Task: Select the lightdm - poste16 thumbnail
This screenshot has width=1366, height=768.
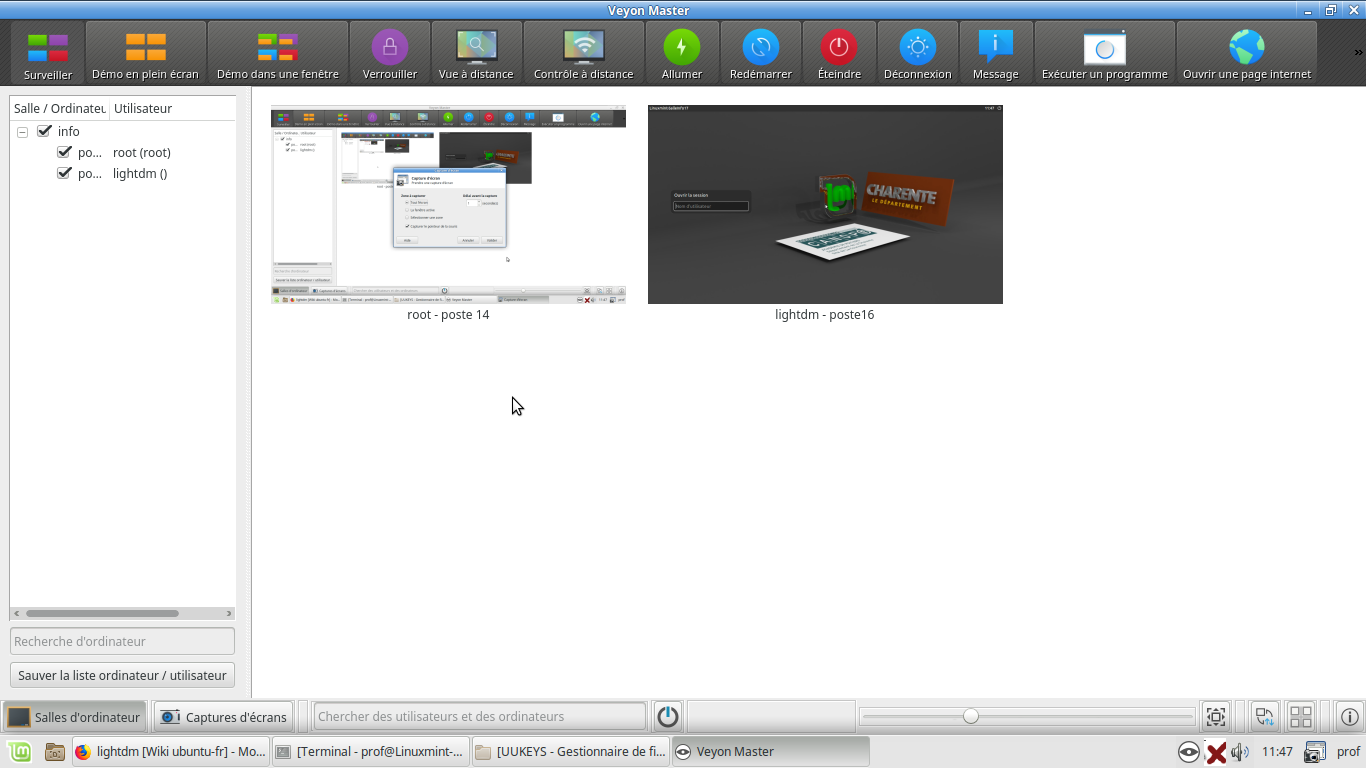Action: pyautogui.click(x=825, y=204)
